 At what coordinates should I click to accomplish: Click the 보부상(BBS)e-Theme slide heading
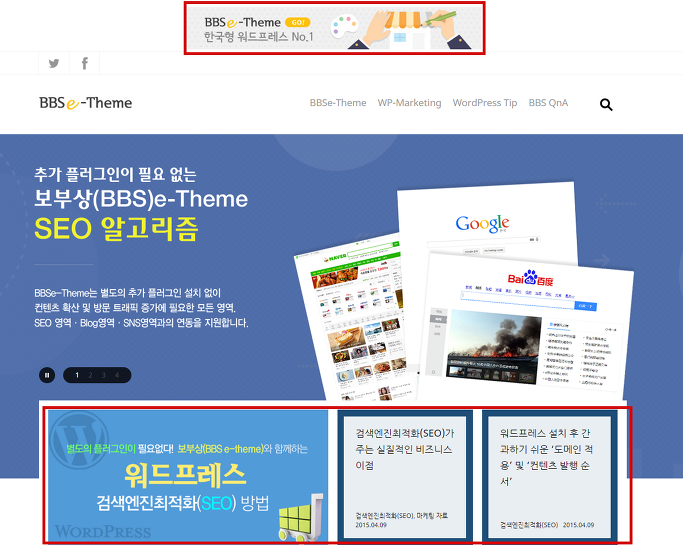click(x=141, y=199)
